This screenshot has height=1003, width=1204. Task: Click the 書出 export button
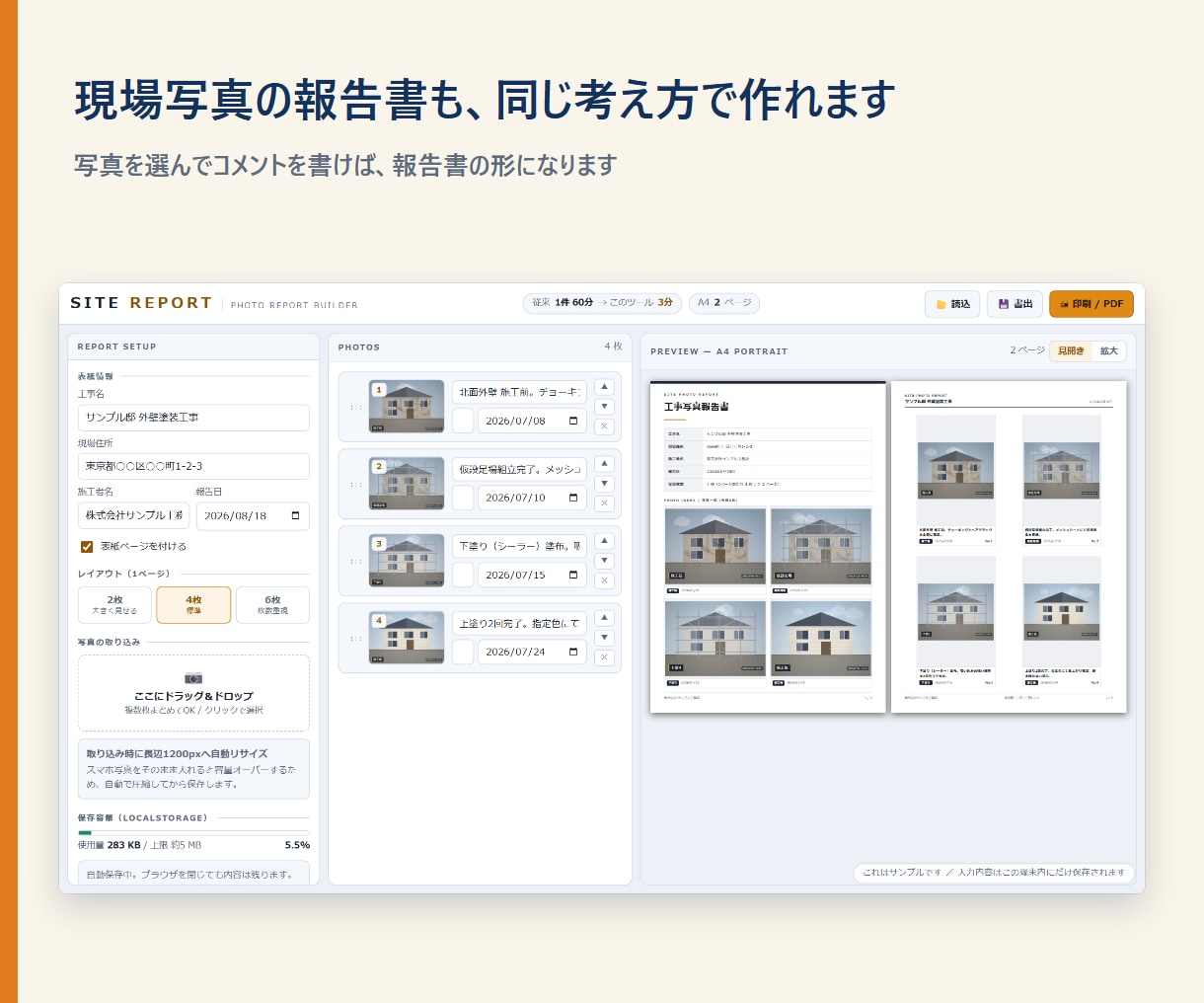pyautogui.click(x=1015, y=304)
